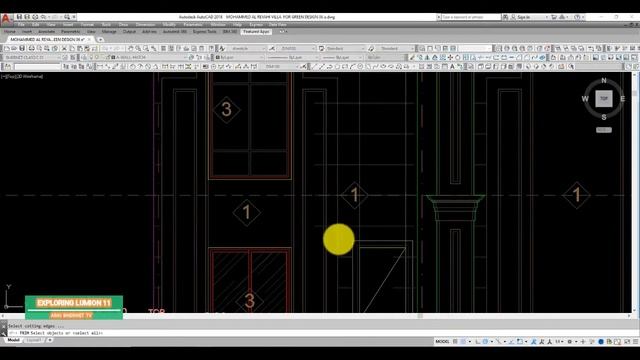
Task: Toggle snap mode in status bar
Action: coord(463,342)
